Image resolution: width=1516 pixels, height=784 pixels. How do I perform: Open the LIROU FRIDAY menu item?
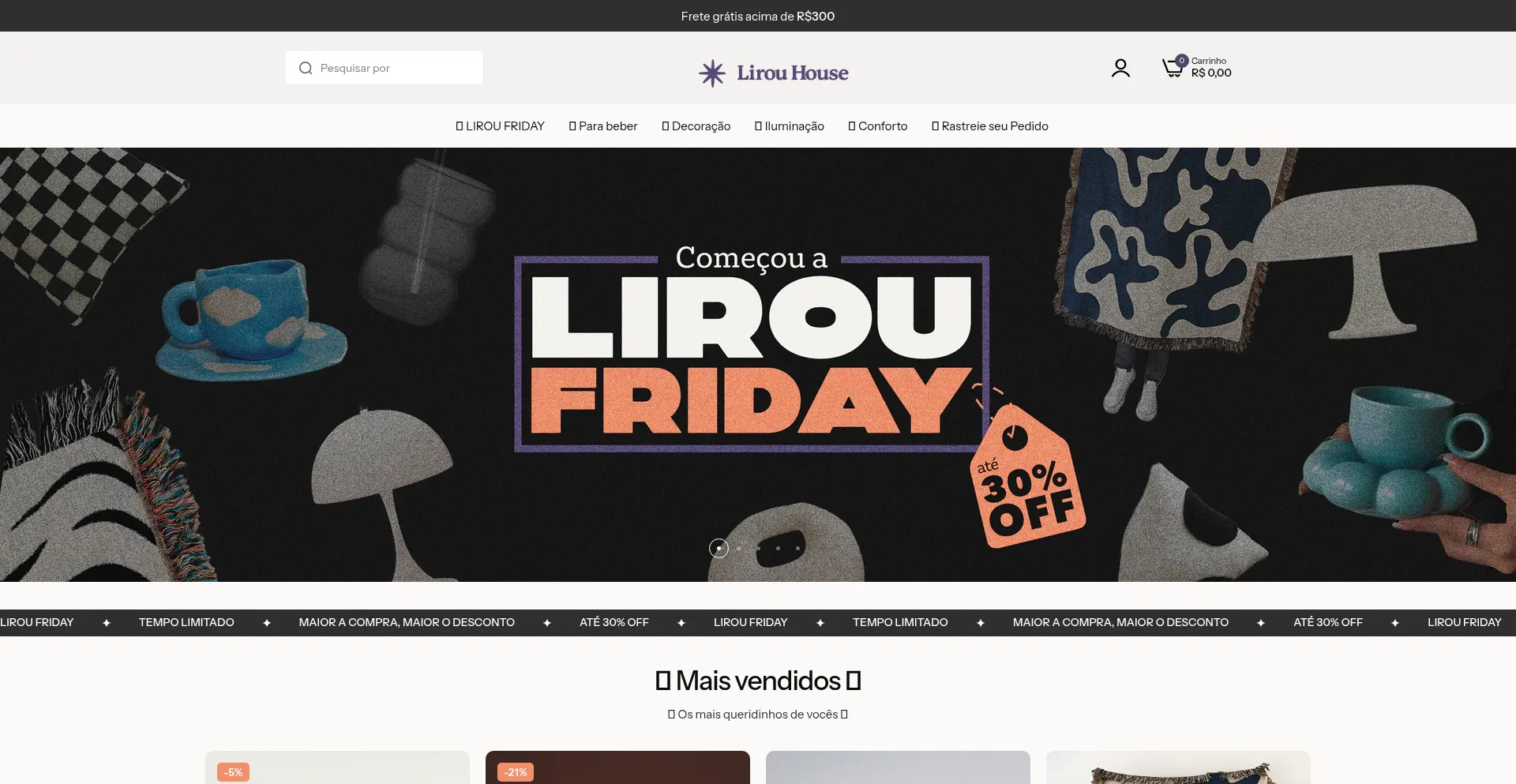500,126
